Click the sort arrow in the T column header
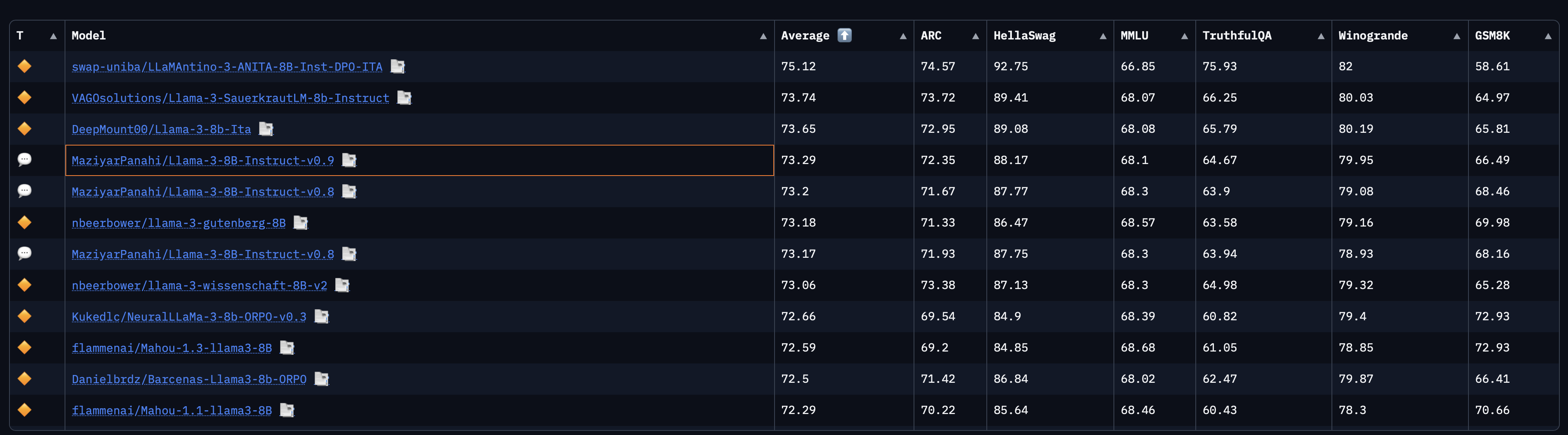Screen dimensions: 1568x435 point(53,37)
